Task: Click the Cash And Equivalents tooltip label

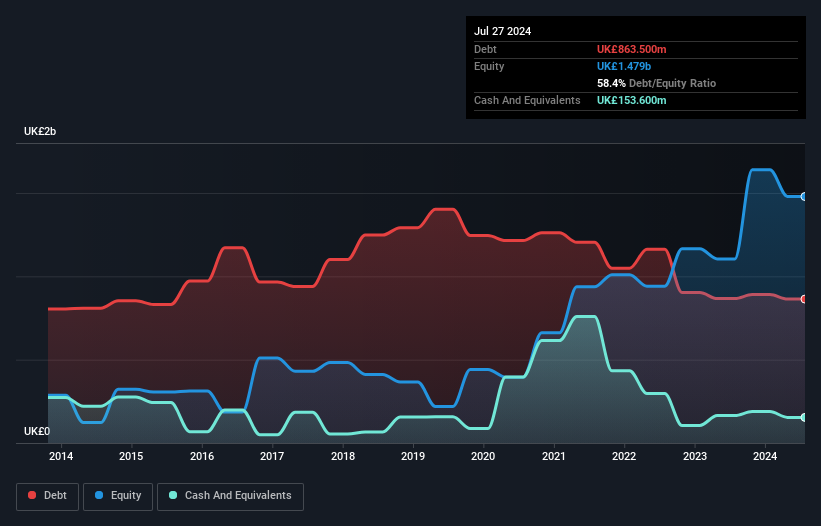Action: pyautogui.click(x=527, y=100)
